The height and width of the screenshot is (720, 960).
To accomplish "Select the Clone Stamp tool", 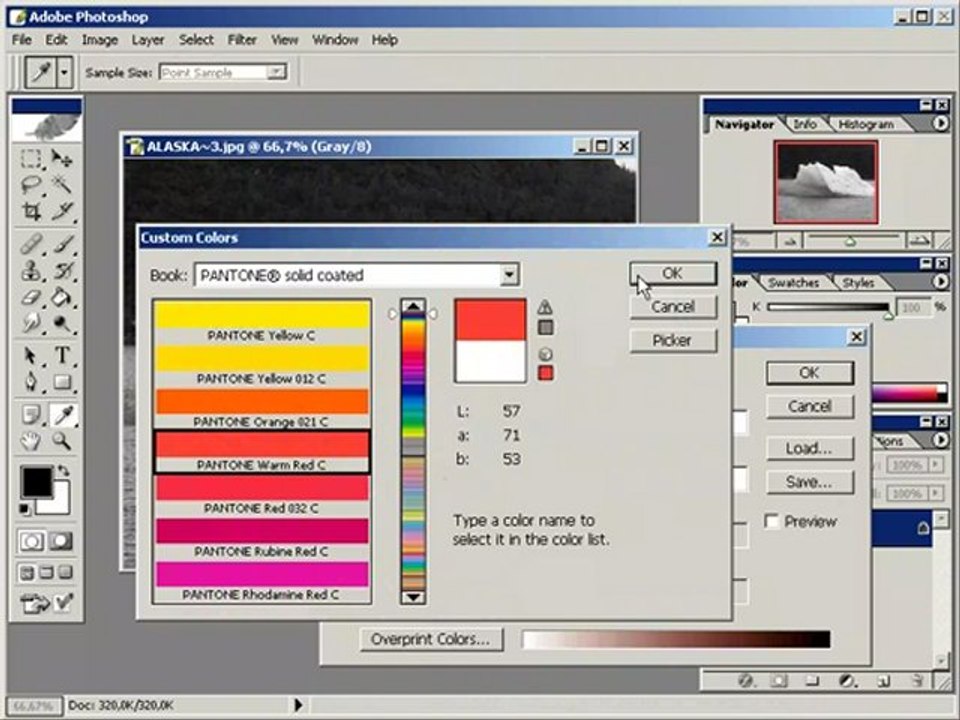I will (31, 270).
